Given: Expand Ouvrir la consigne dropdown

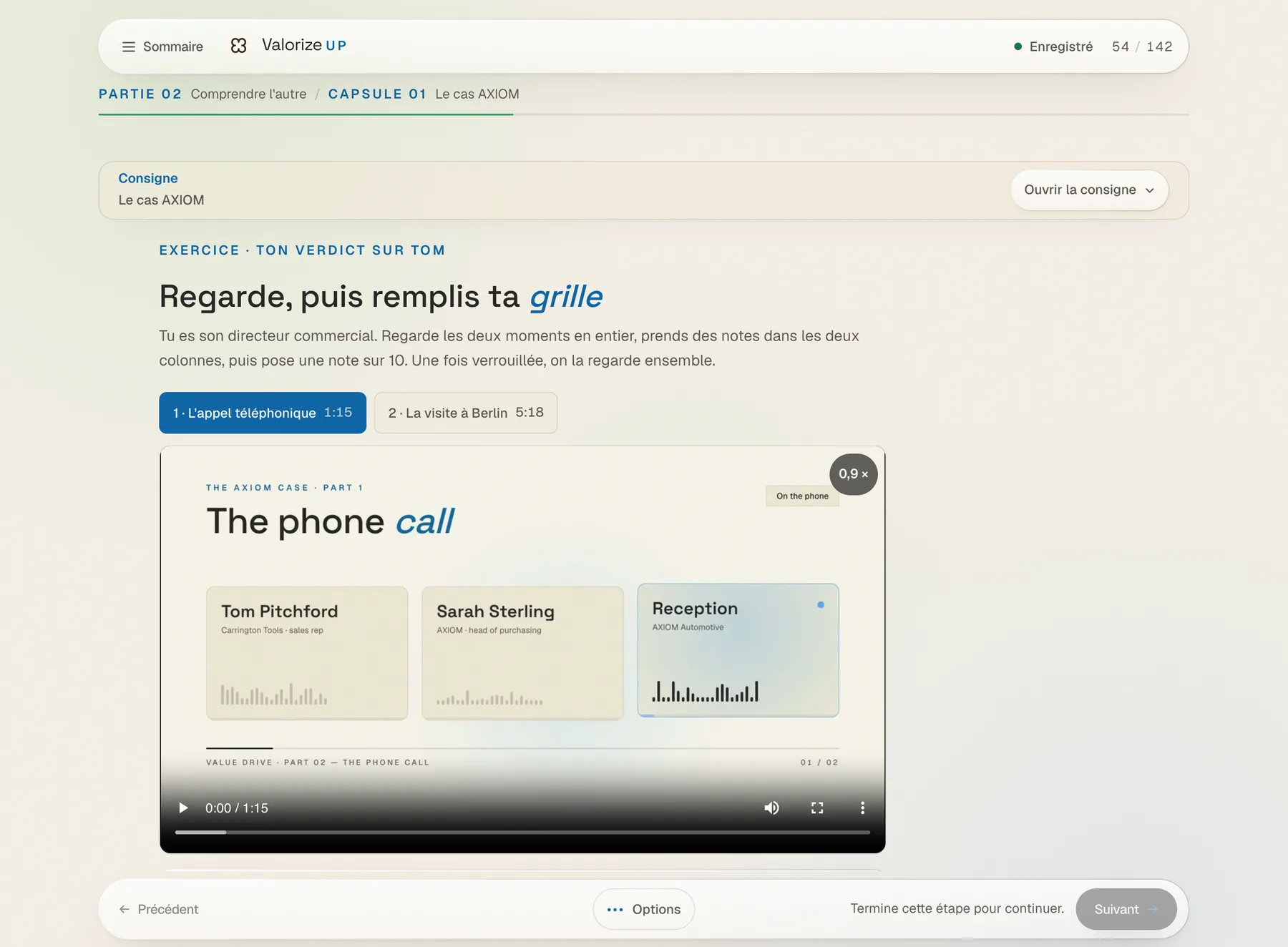Looking at the screenshot, I should [x=1089, y=190].
